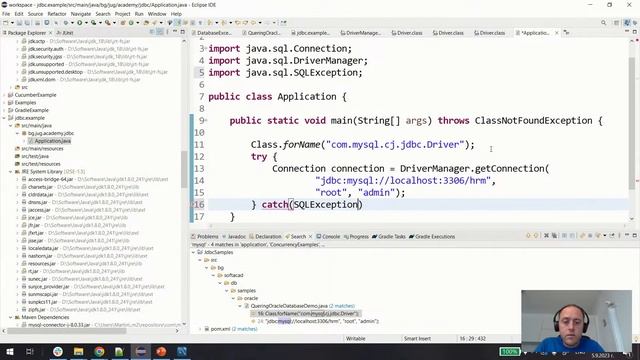Click the New file toolbar icon

6,23
